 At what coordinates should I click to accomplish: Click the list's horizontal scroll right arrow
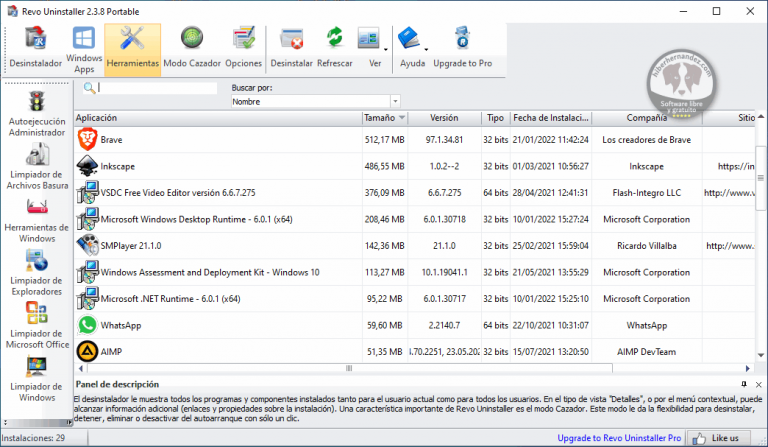748,368
